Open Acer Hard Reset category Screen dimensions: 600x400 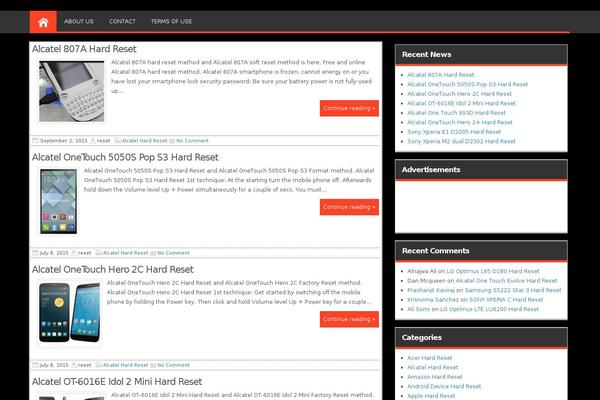pyautogui.click(x=429, y=358)
